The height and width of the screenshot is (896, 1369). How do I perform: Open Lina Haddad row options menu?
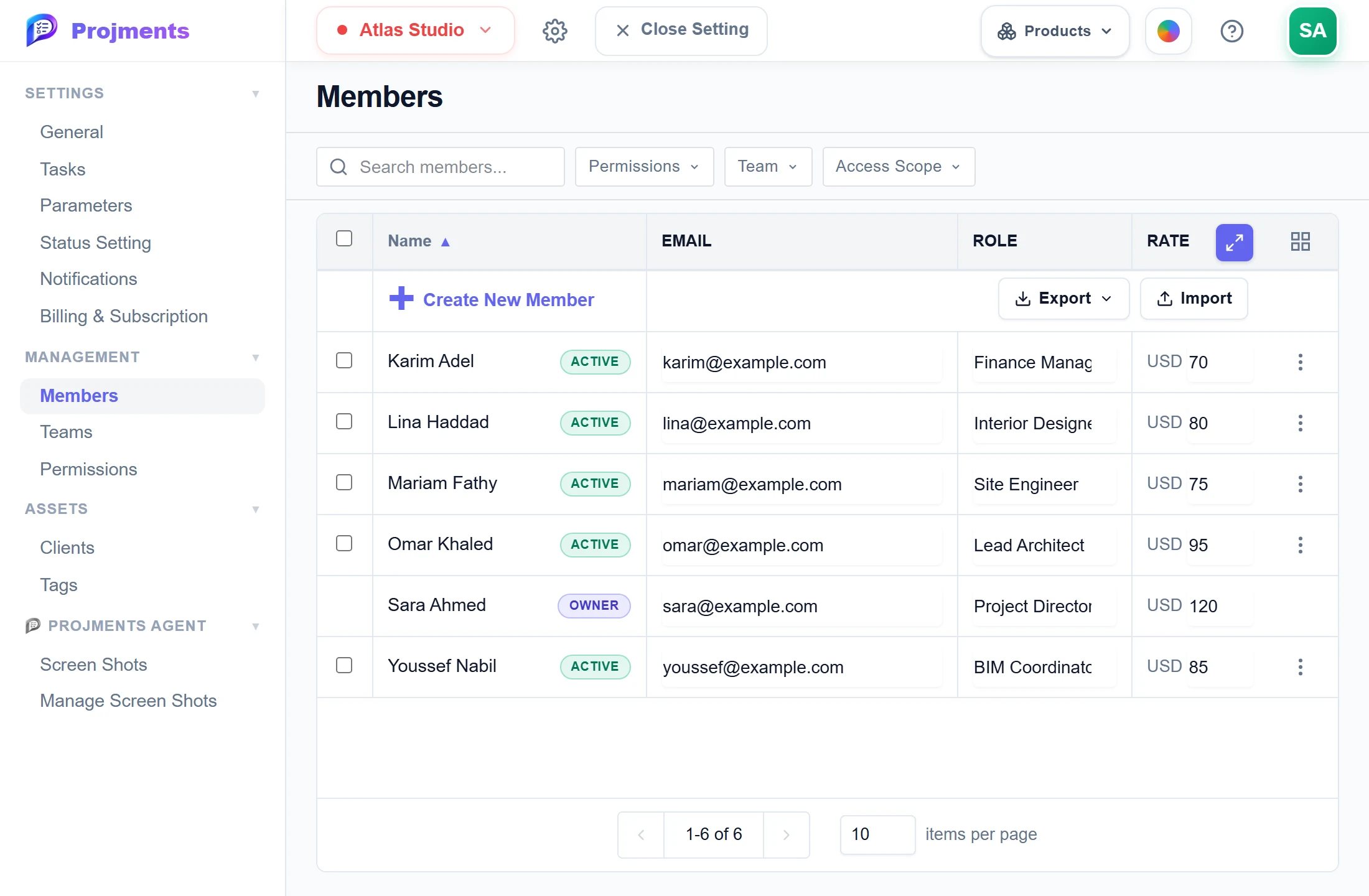[x=1300, y=423]
